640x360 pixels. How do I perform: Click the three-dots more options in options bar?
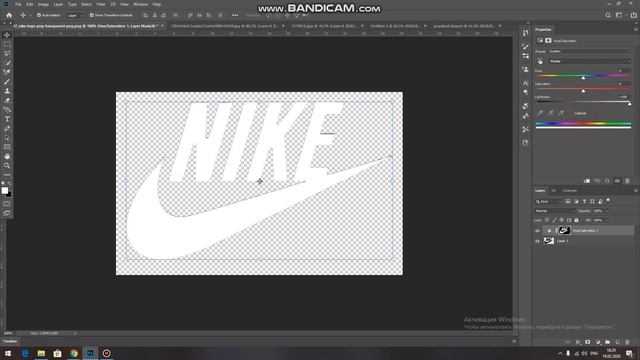235,15
